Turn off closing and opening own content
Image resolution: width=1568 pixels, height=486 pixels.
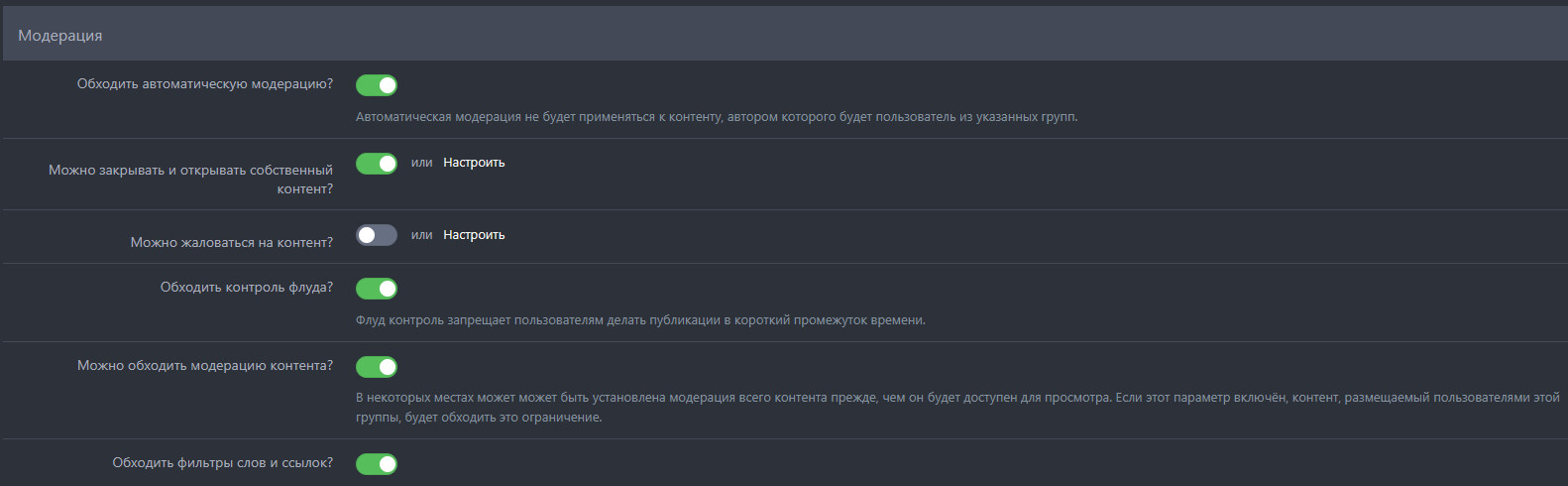tap(377, 164)
